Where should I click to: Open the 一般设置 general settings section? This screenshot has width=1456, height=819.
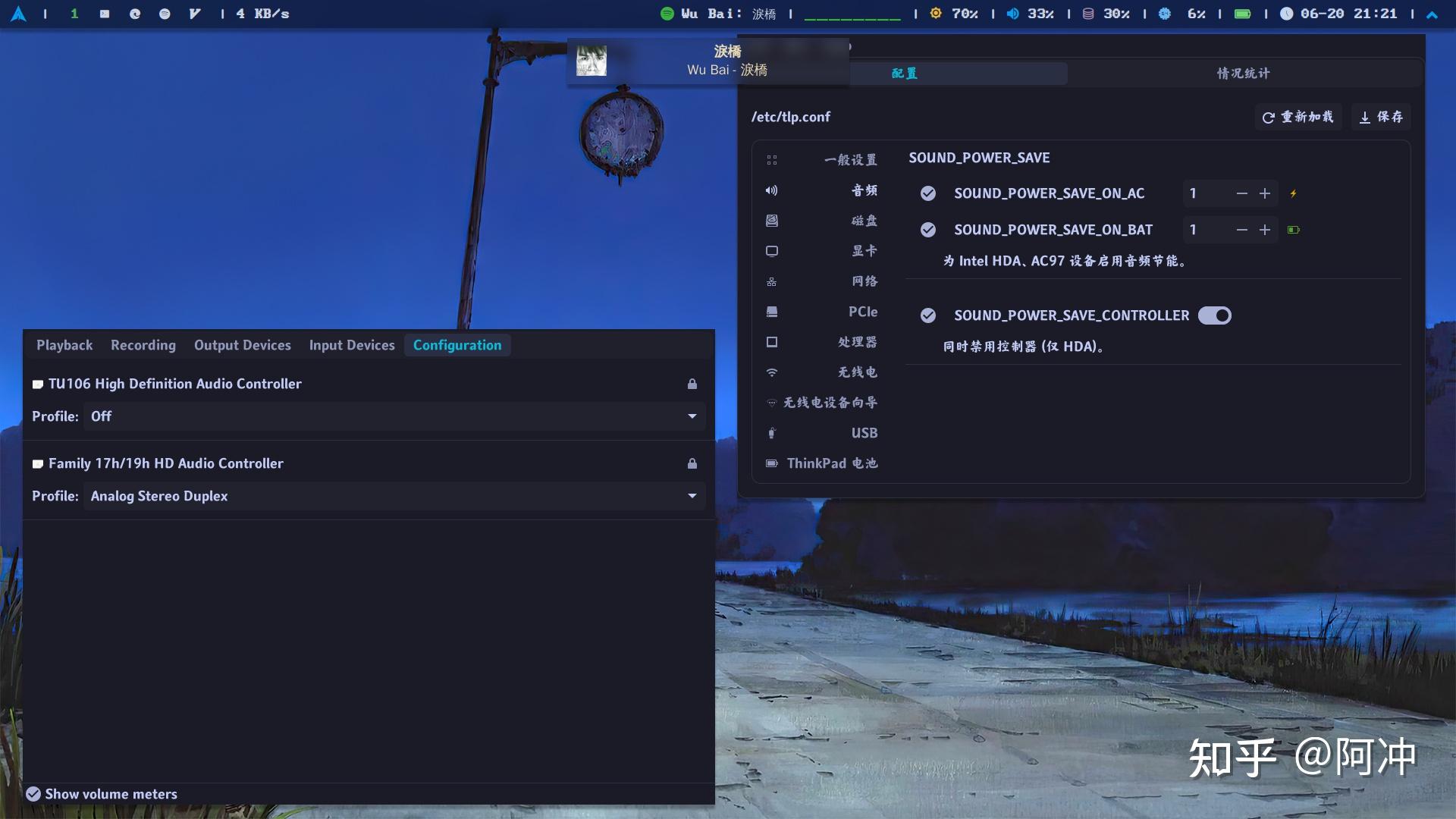coord(850,160)
